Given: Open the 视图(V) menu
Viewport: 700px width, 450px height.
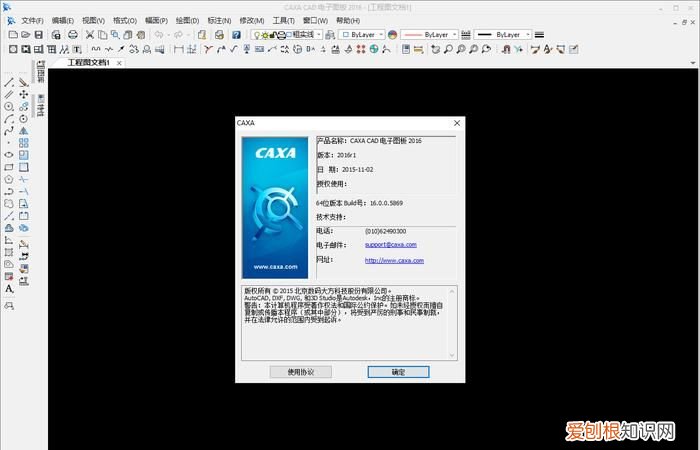Looking at the screenshot, I should 93,21.
